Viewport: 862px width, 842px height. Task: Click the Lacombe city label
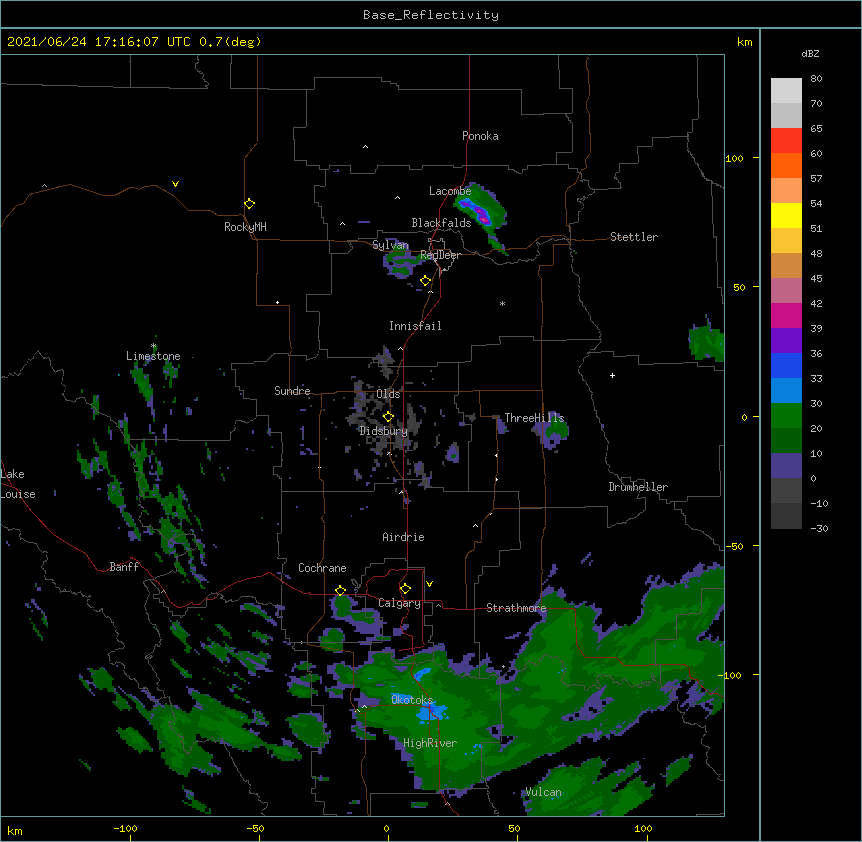point(450,191)
